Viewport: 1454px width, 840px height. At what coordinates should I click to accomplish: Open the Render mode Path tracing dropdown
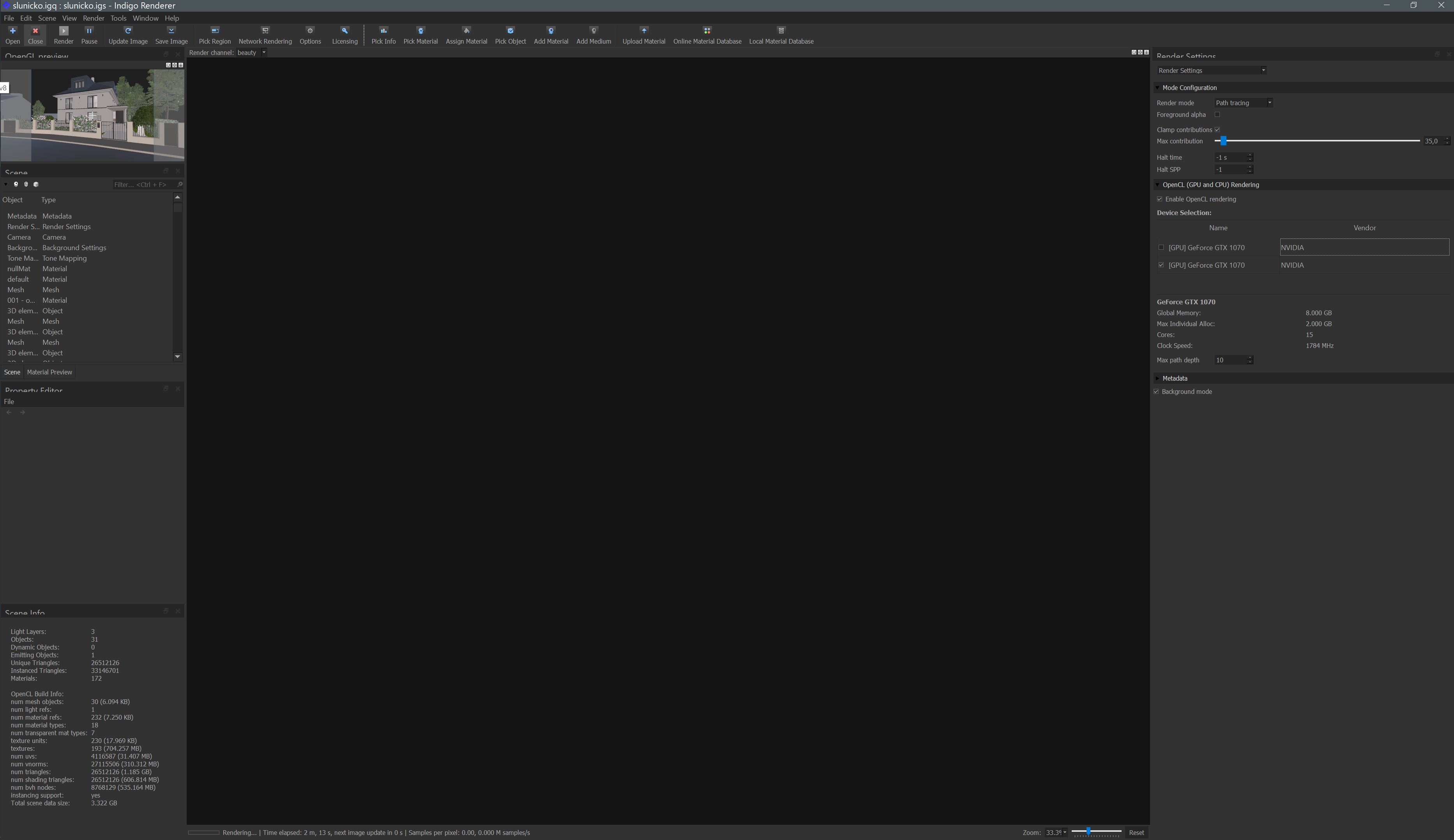click(x=1244, y=103)
